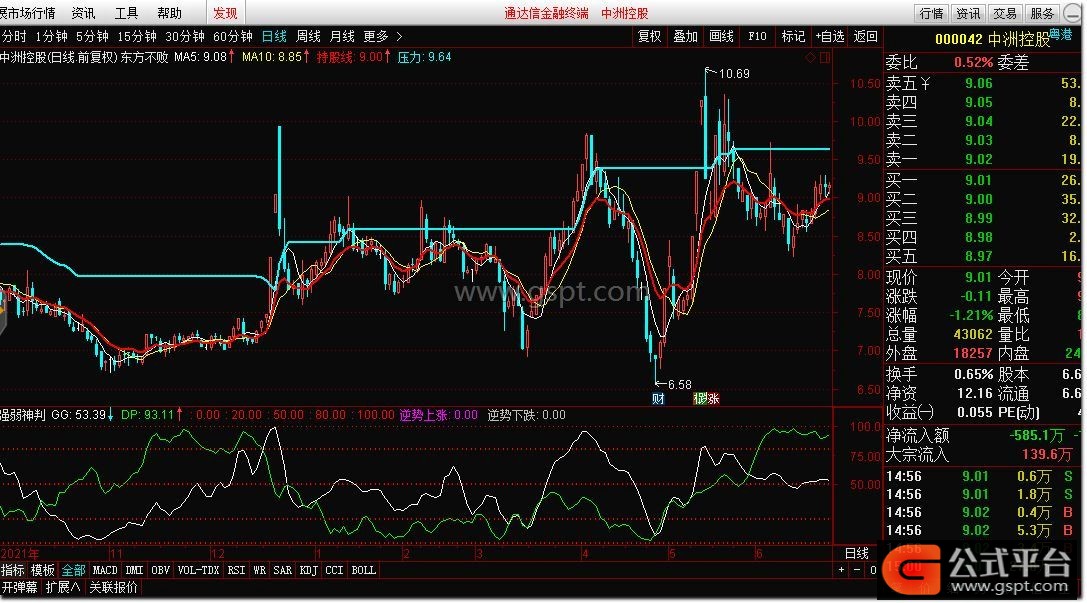Click the 行情 button at top right
Image resolution: width=1087 pixels, height=603 pixels.
pyautogui.click(x=932, y=13)
